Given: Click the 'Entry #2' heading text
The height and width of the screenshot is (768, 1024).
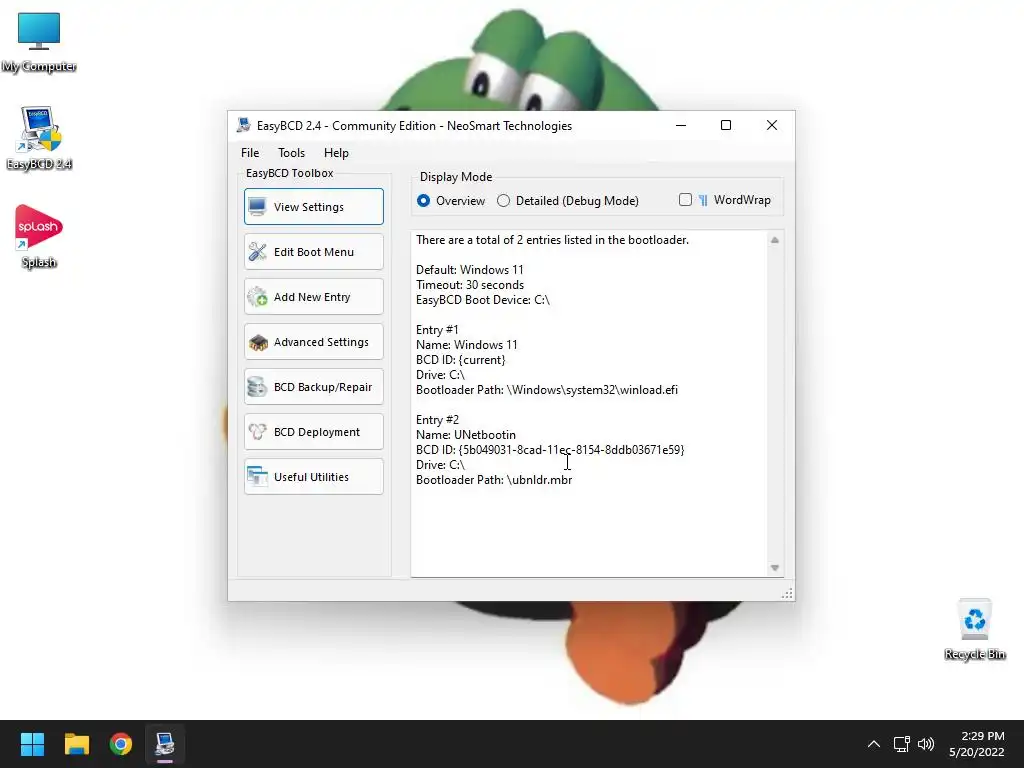Looking at the screenshot, I should click(x=437, y=420).
